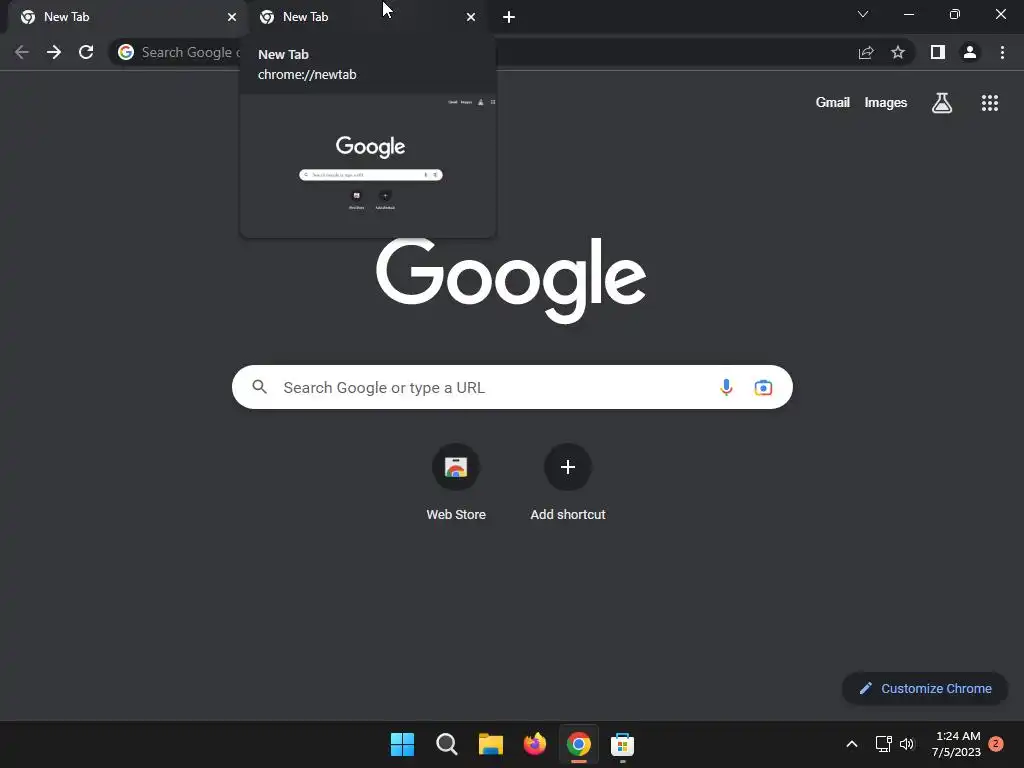The height and width of the screenshot is (768, 1024).
Task: Open Search Labs flask icon
Action: [942, 103]
